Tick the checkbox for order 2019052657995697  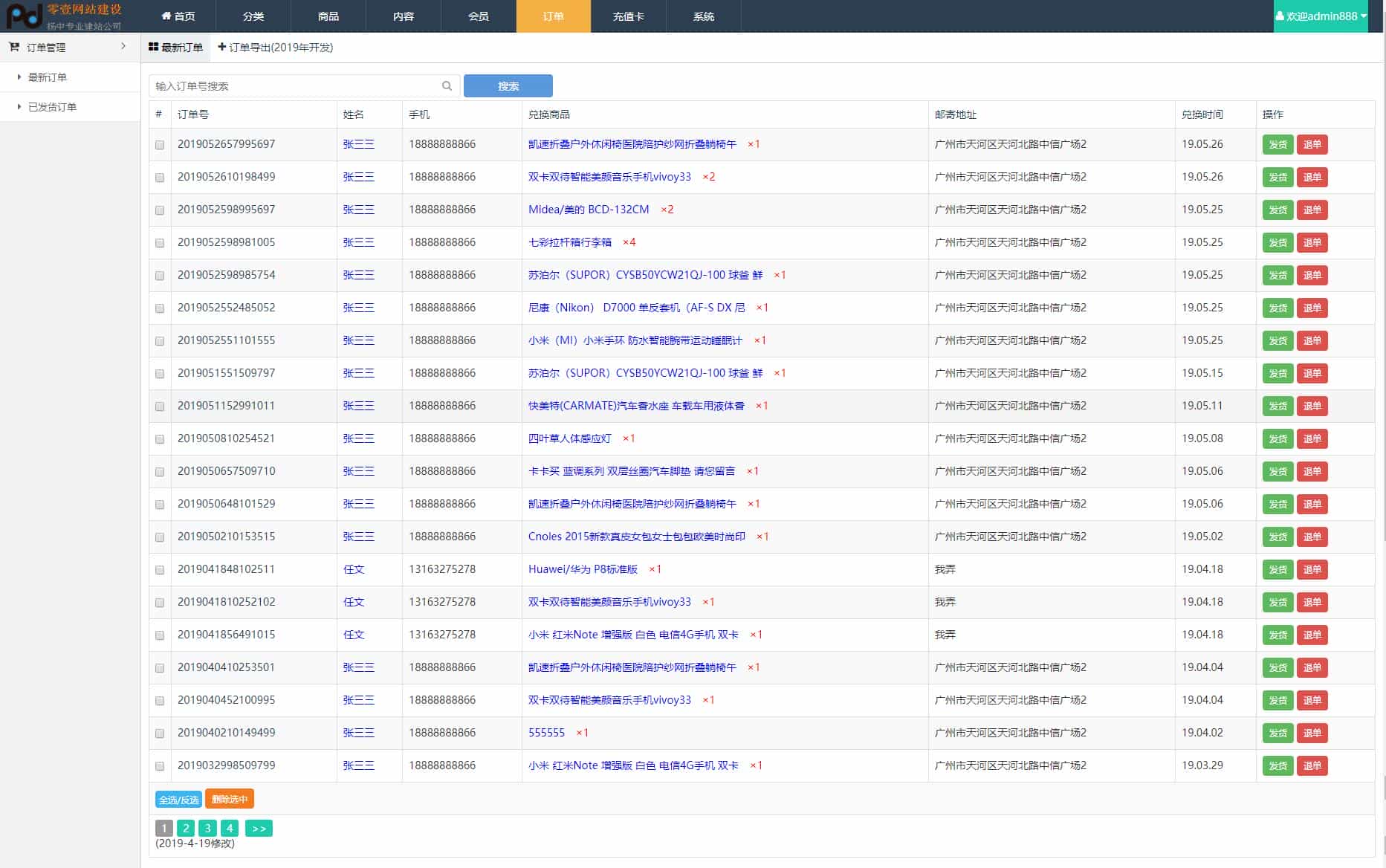point(160,145)
